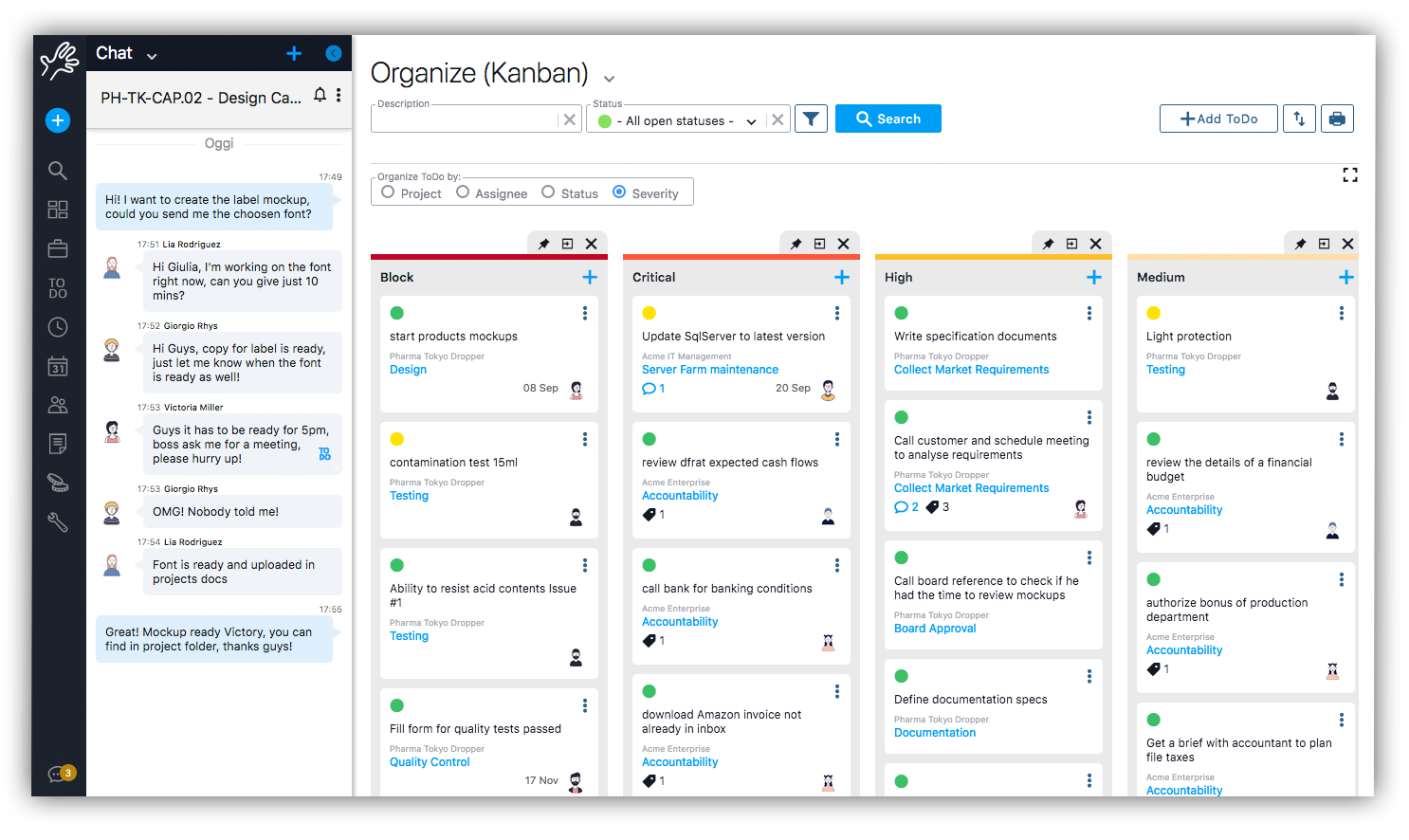1409x840 pixels.
Task: Click the app logo at top of sidebar
Action: (59, 60)
